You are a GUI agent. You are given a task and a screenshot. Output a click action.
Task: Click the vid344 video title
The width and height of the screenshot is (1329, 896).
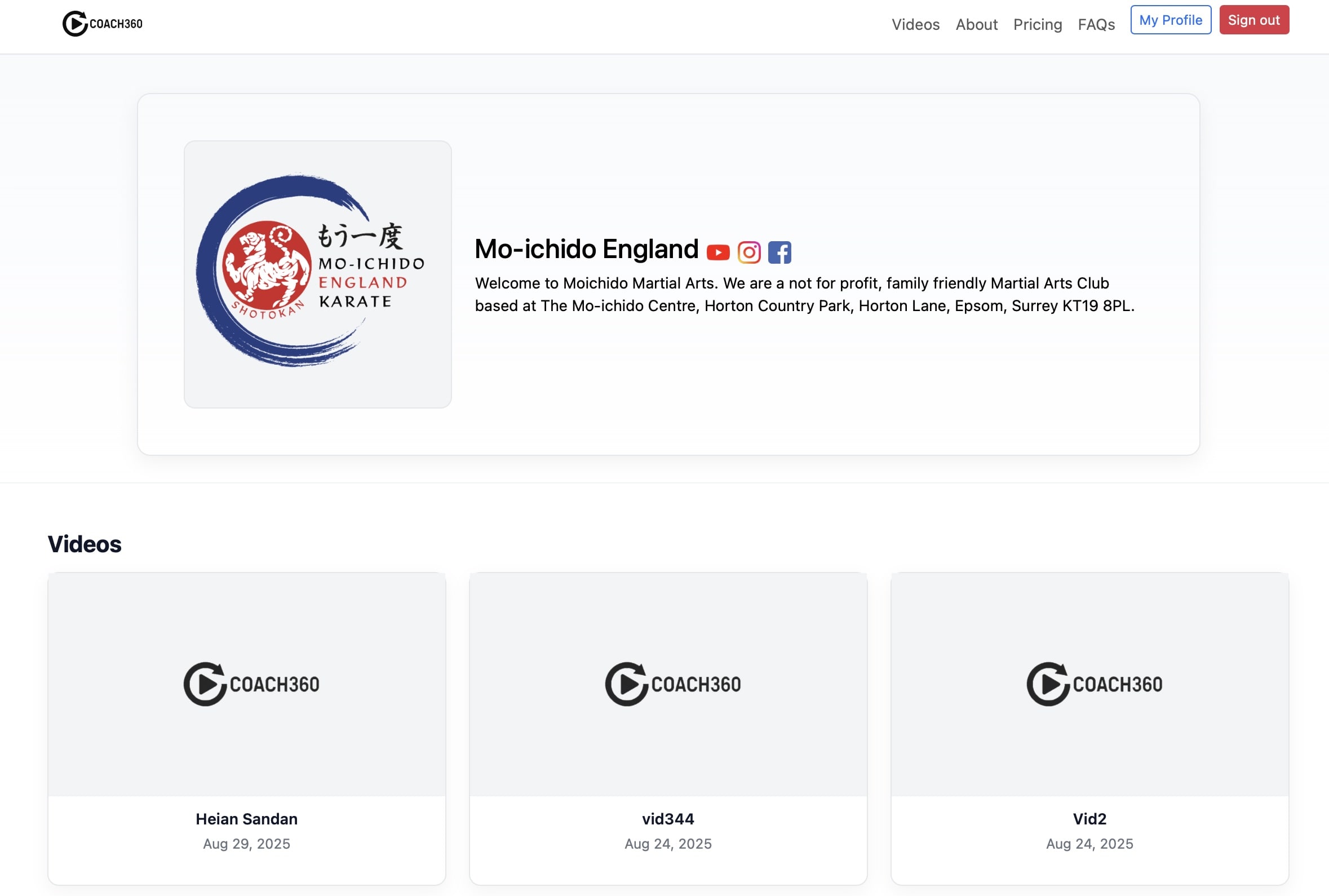point(668,819)
